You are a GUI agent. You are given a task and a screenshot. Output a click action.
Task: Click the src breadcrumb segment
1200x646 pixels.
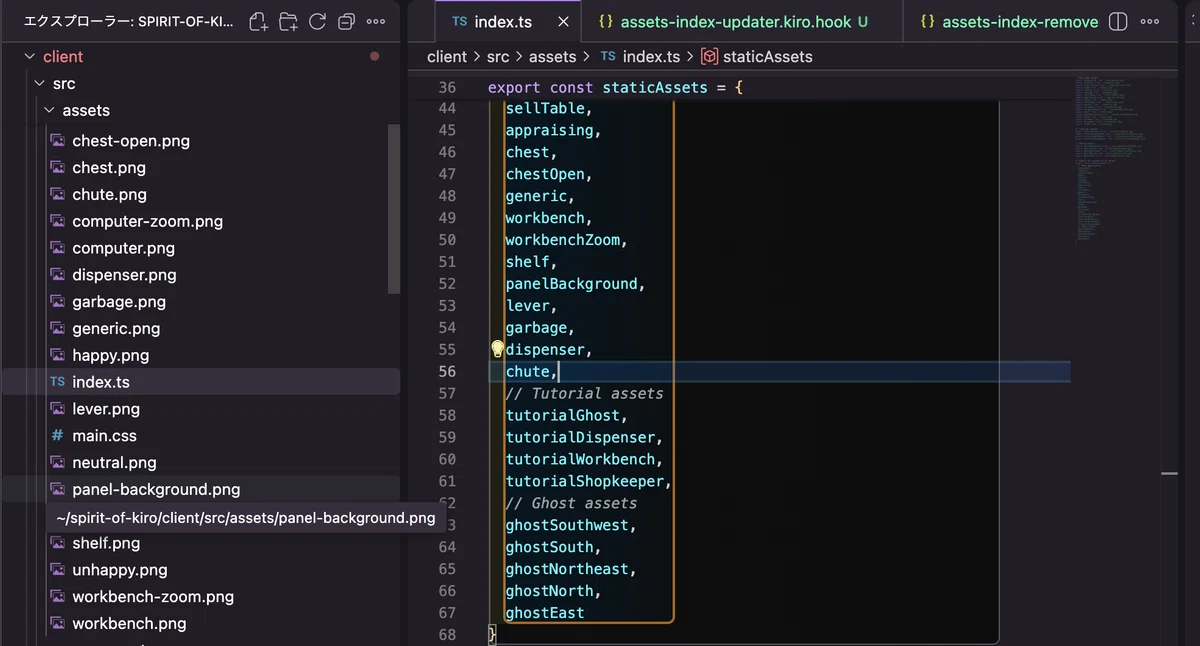pos(498,57)
